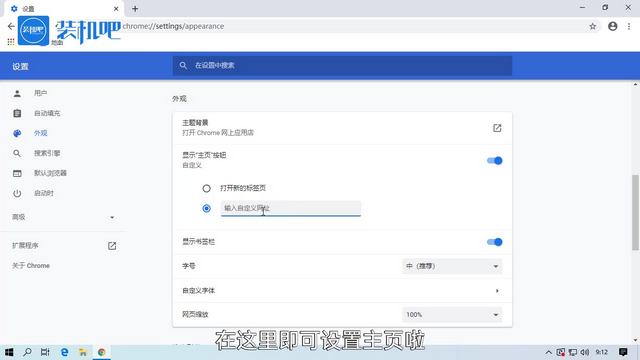
Task: Click the 启动时 power icon
Action: [17, 193]
